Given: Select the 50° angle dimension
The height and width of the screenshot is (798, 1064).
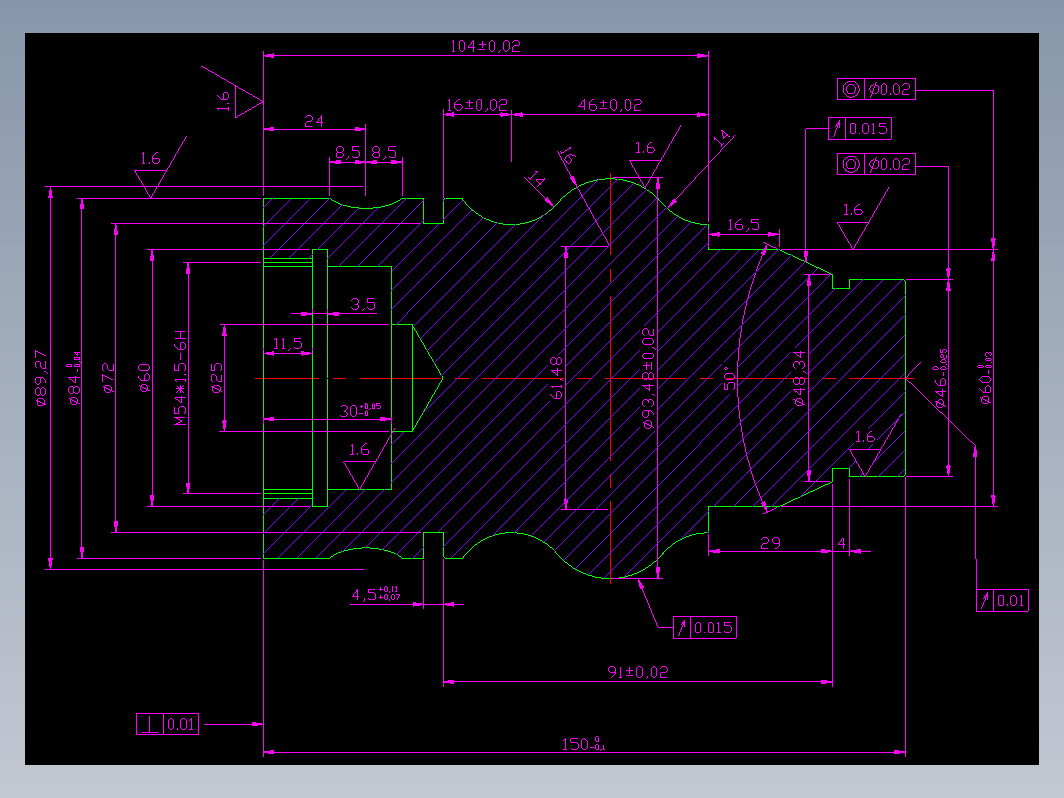Looking at the screenshot, I should coord(729,379).
